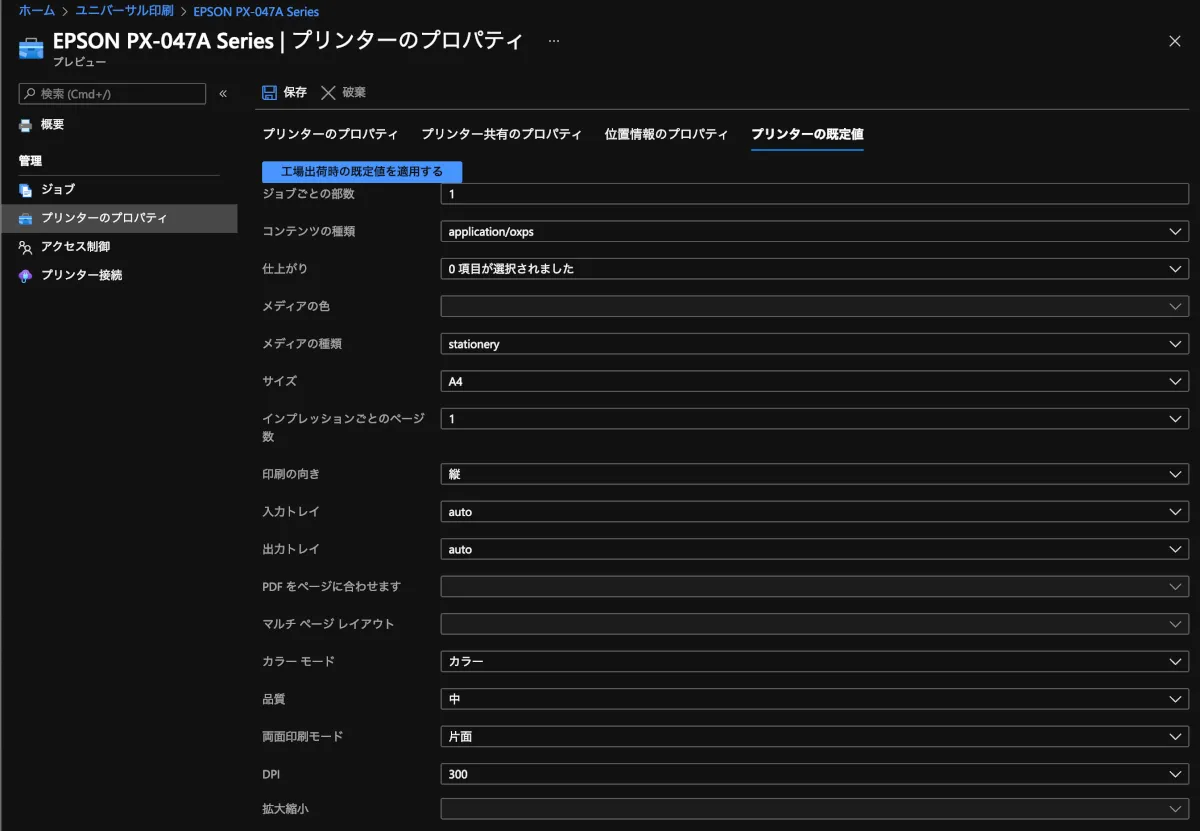Select アクセス制御 people icon in sidebar
The height and width of the screenshot is (831, 1200).
coord(26,247)
